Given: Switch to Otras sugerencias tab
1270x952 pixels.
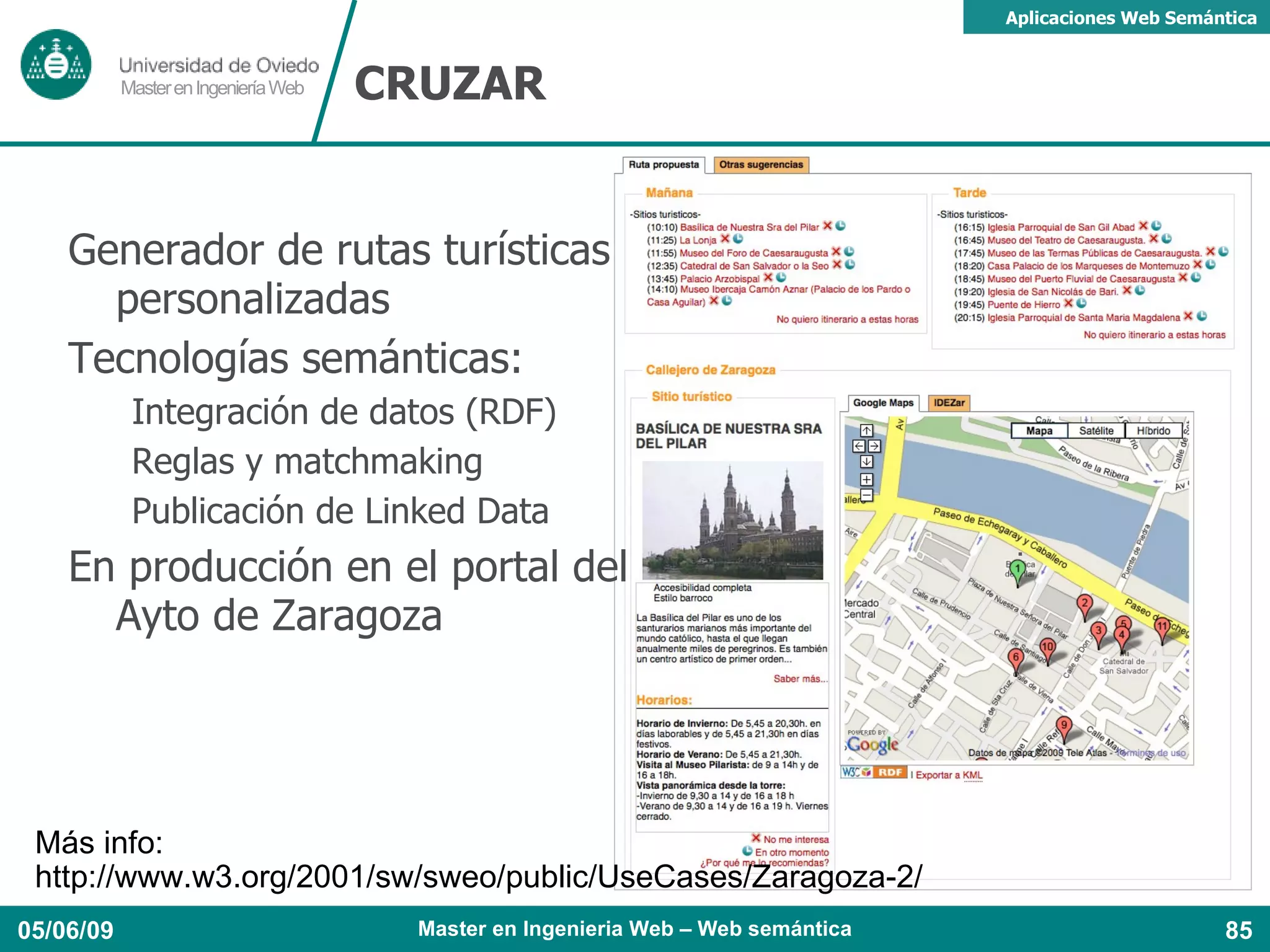Looking at the screenshot, I should pos(761,165).
